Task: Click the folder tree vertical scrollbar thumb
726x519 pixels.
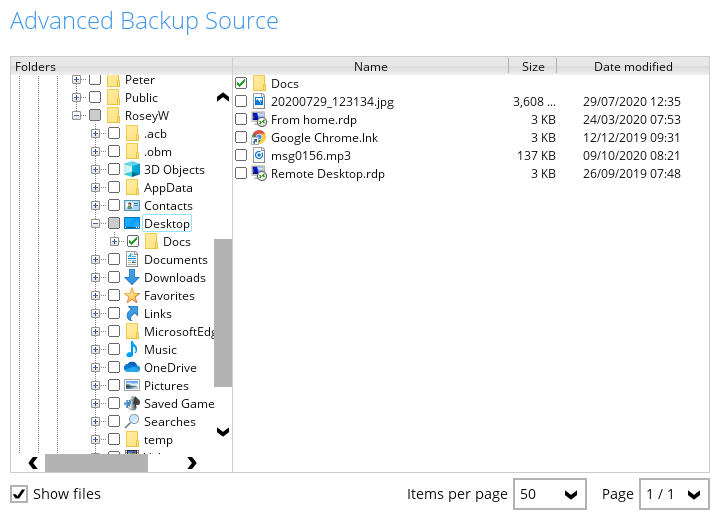Action: (223, 312)
